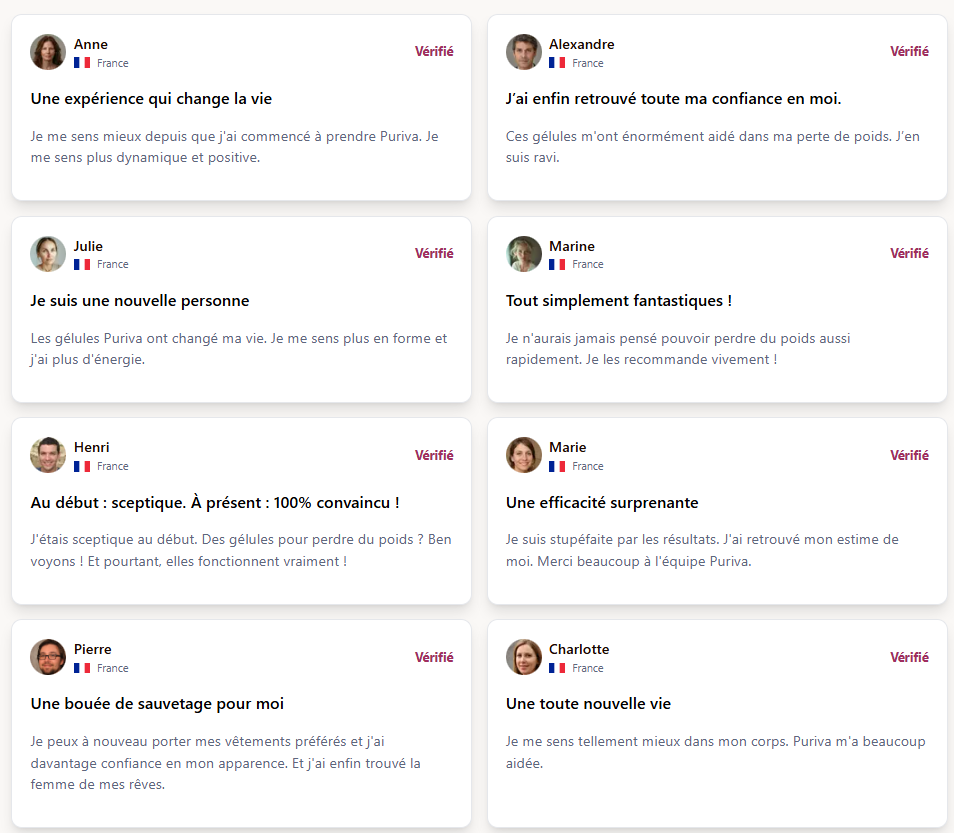The image size is (954, 833).
Task: Click Julie's avatar picture
Action: 48,254
